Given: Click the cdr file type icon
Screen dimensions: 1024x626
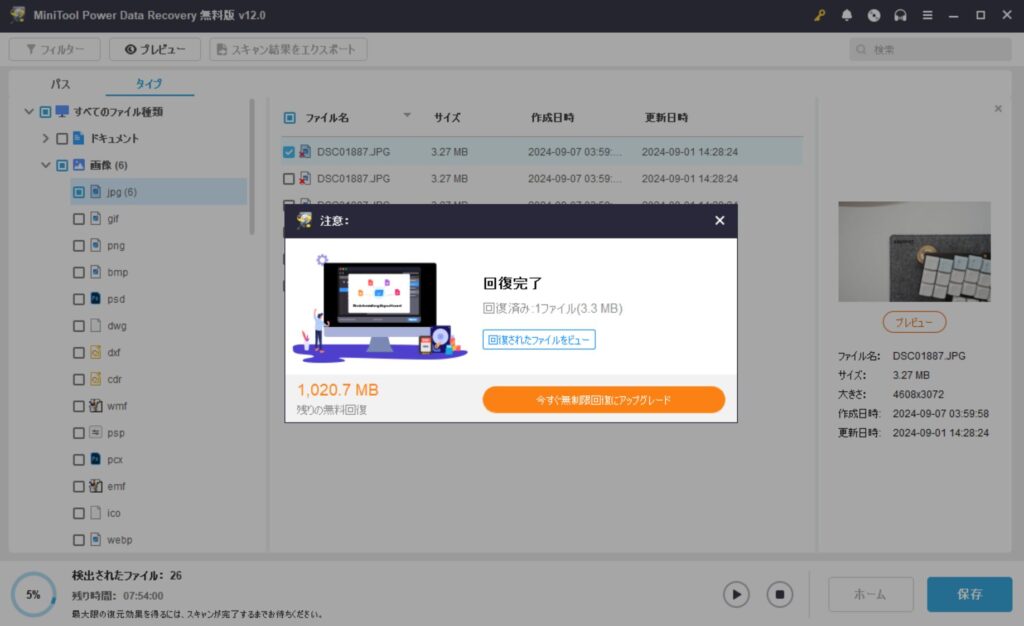Looking at the screenshot, I should pyautogui.click(x=95, y=379).
